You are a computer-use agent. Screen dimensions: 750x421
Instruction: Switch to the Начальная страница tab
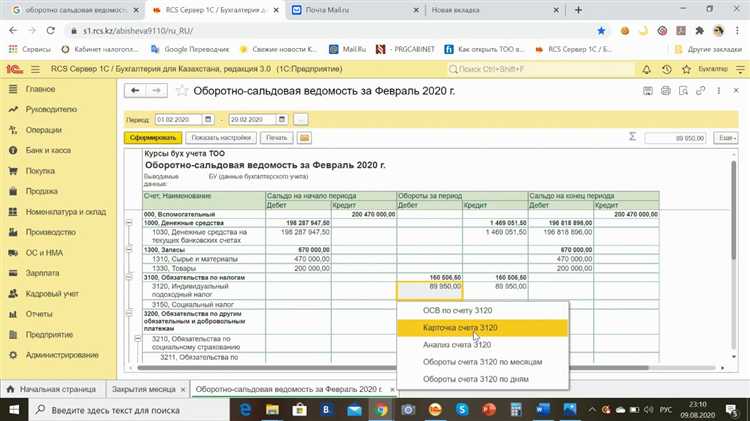coord(52,389)
